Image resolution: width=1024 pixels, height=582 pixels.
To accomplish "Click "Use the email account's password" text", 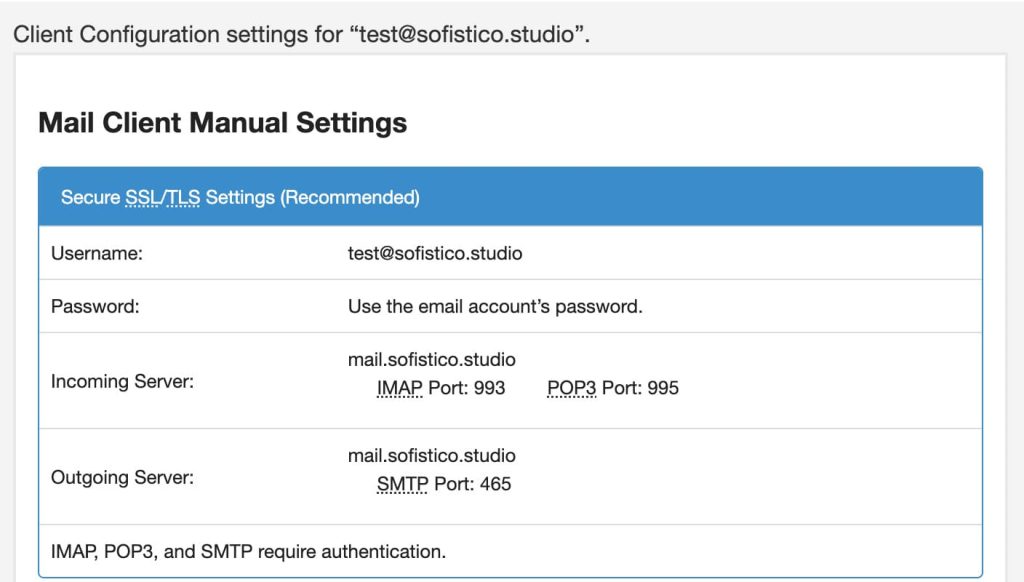I will pos(494,307).
